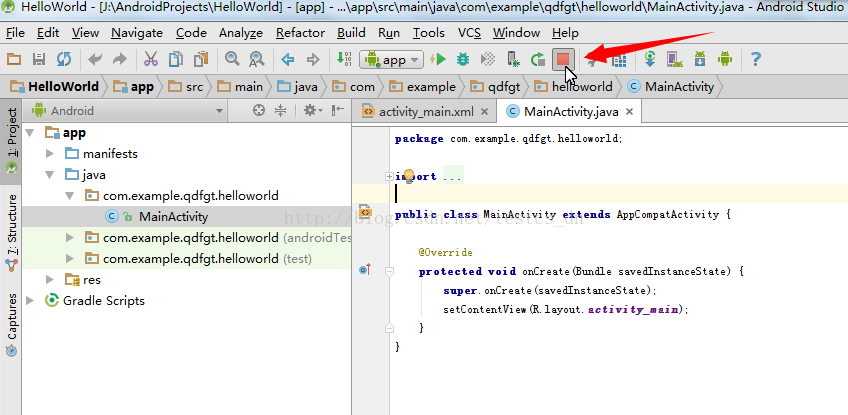The height and width of the screenshot is (415, 848).
Task: Click the Paste clipboard icon
Action: tap(201, 60)
